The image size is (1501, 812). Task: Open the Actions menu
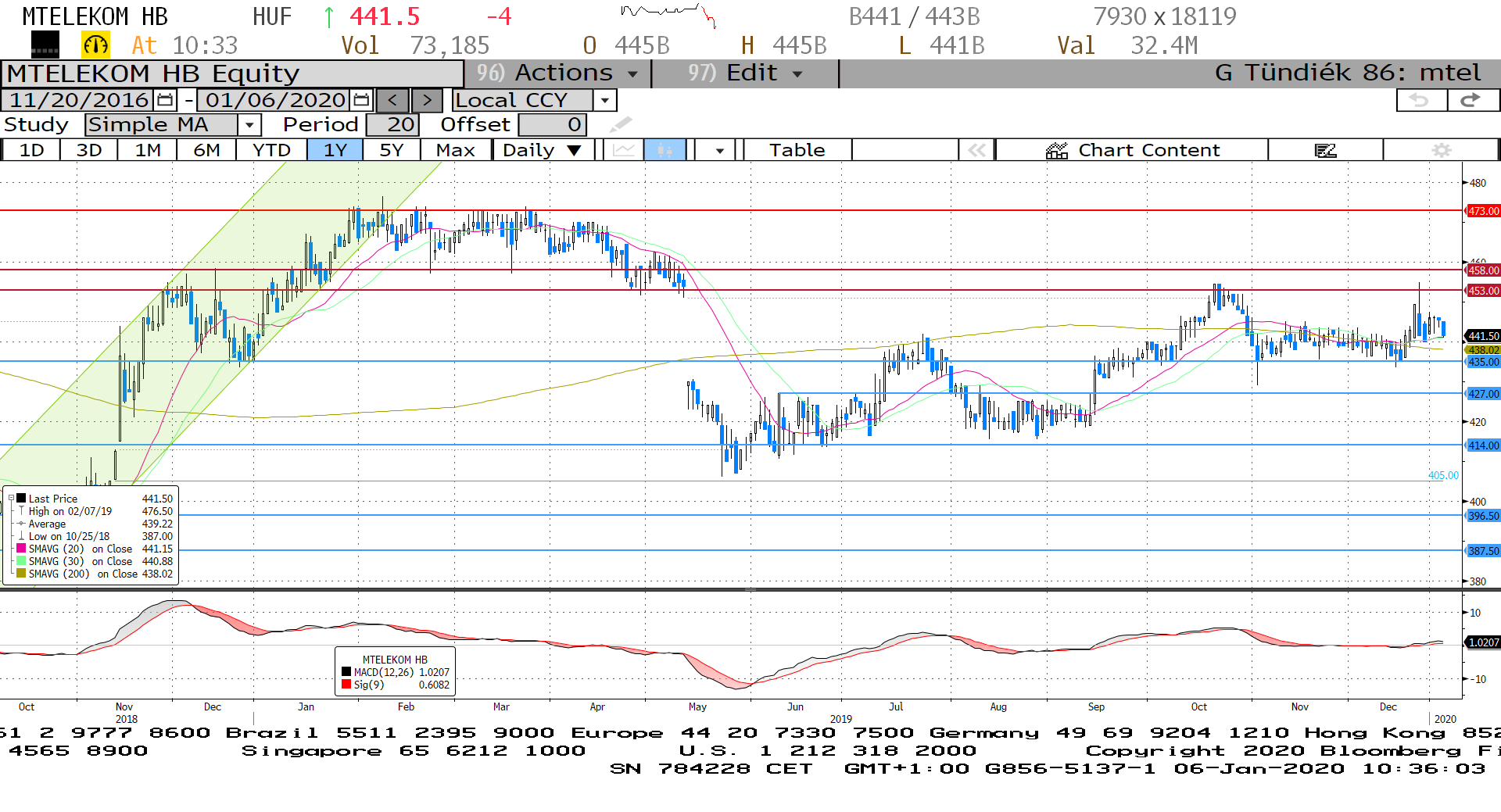[557, 73]
